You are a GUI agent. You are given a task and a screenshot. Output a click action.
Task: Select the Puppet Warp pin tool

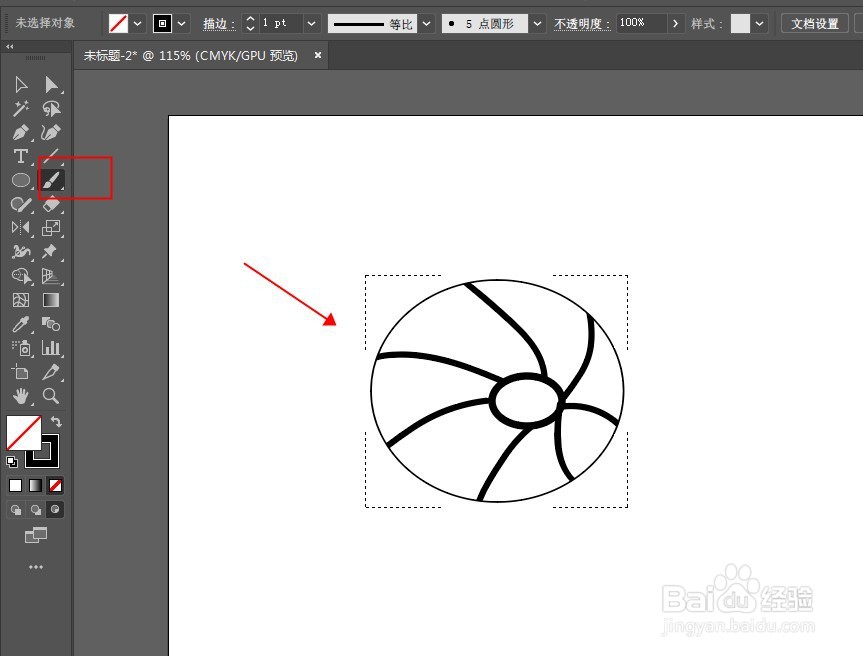[x=51, y=252]
